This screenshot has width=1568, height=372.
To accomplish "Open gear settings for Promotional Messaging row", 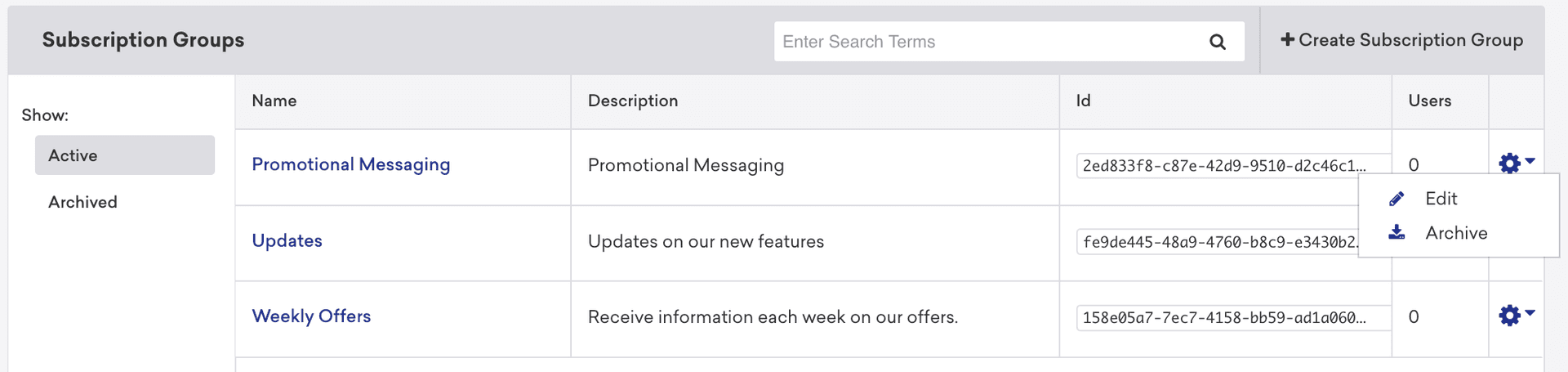I will (1516, 164).
